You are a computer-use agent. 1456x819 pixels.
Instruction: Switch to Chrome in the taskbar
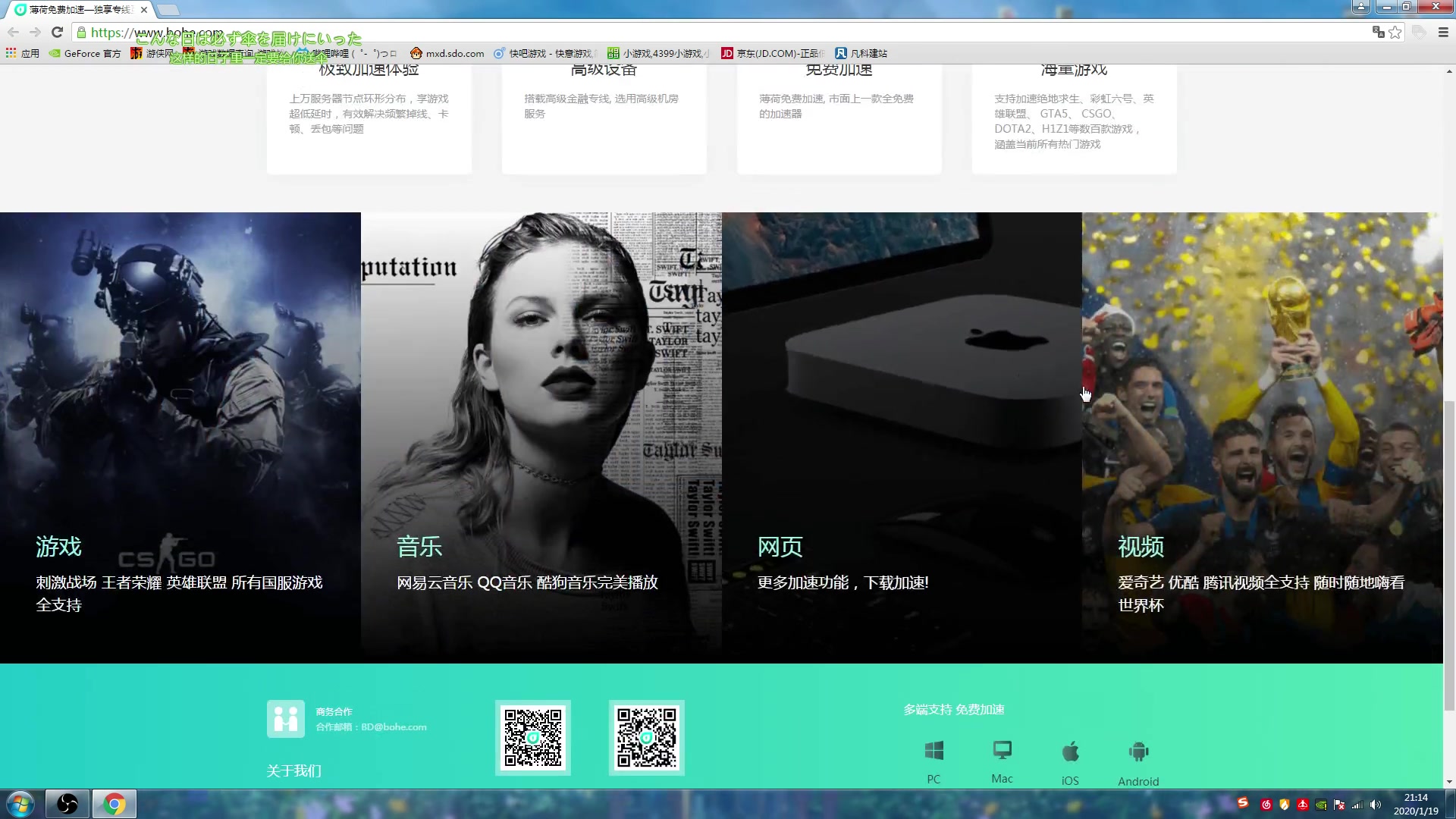pyautogui.click(x=115, y=804)
